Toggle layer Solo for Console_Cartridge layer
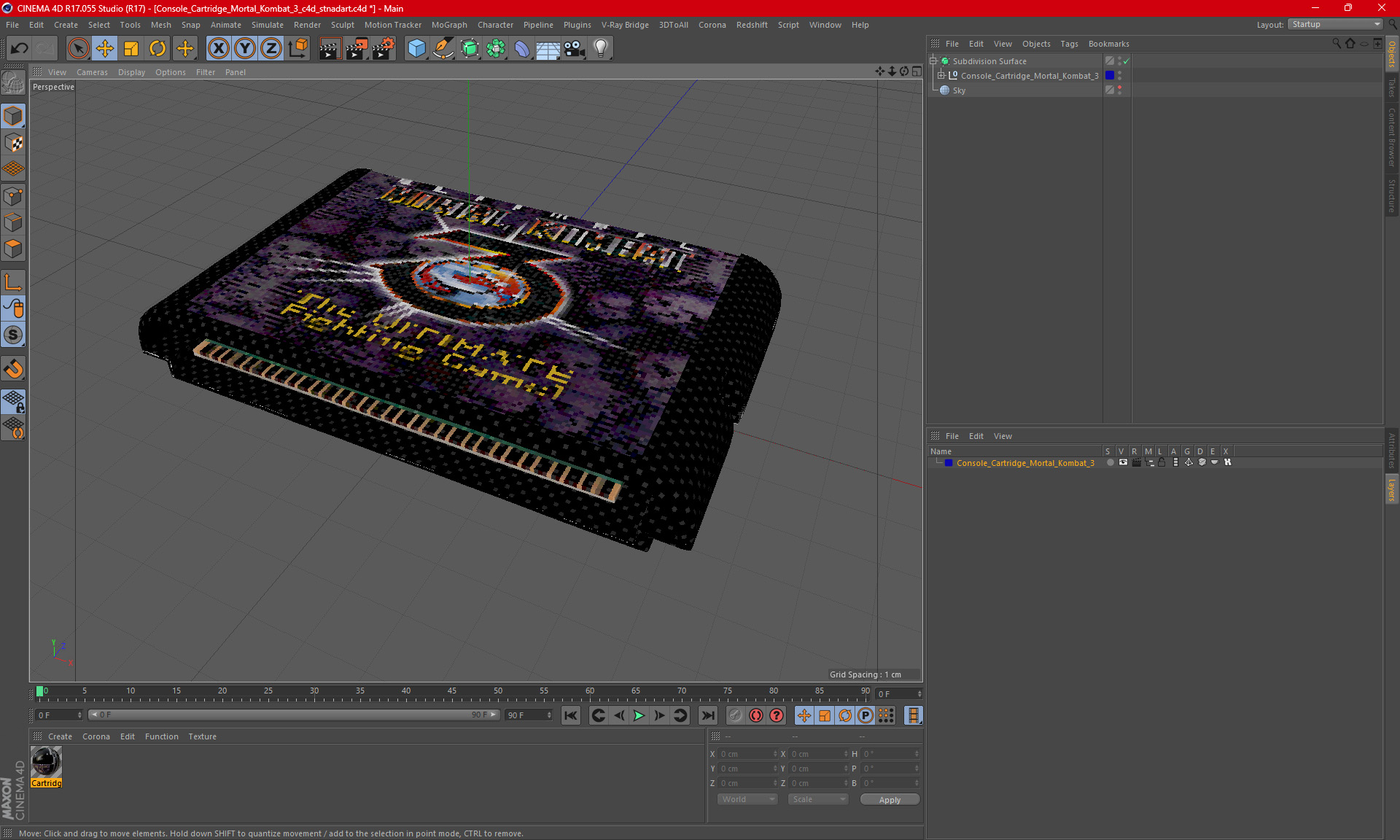Screen dimensions: 1400x840 pos(1110,462)
